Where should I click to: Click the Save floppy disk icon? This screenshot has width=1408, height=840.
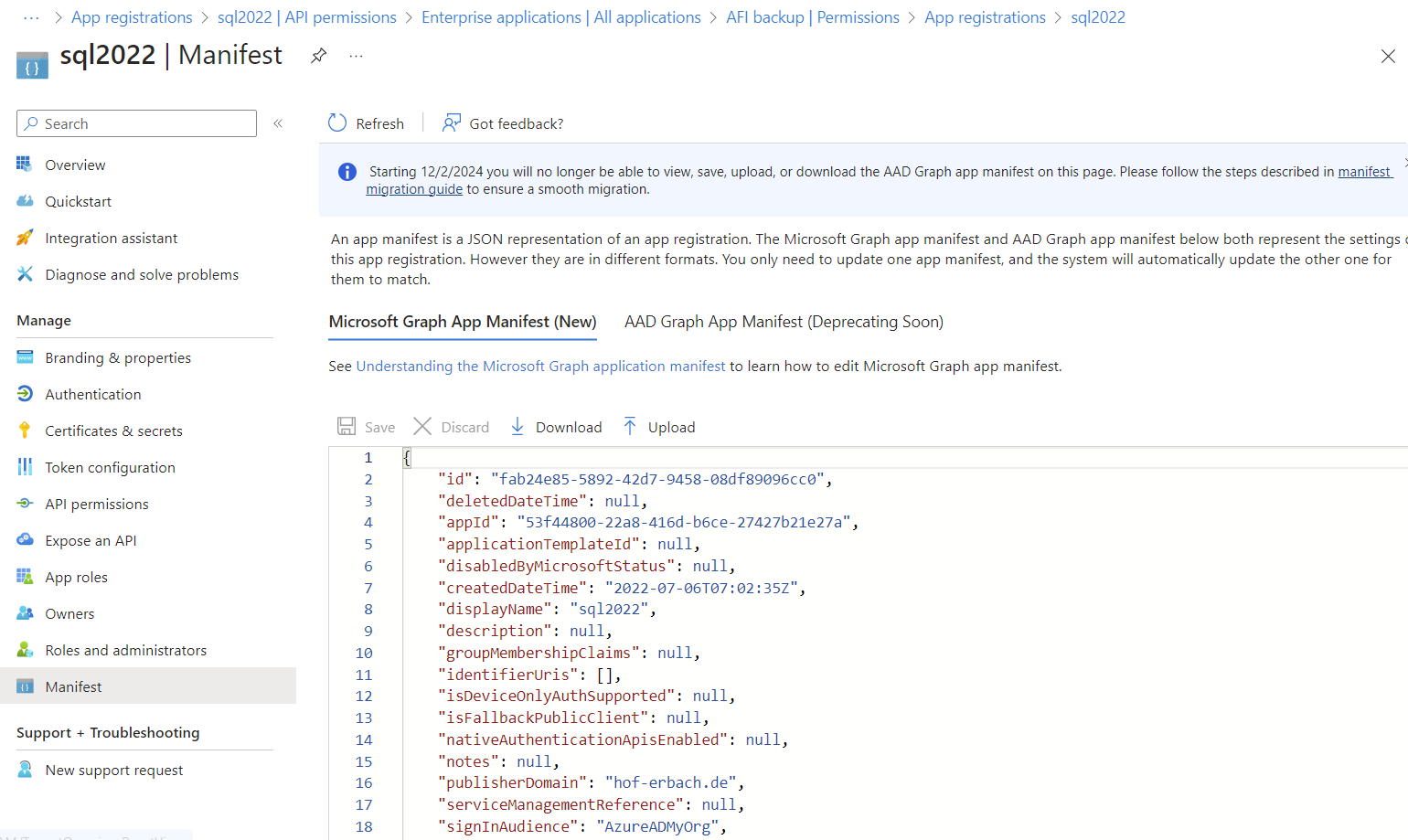347,426
